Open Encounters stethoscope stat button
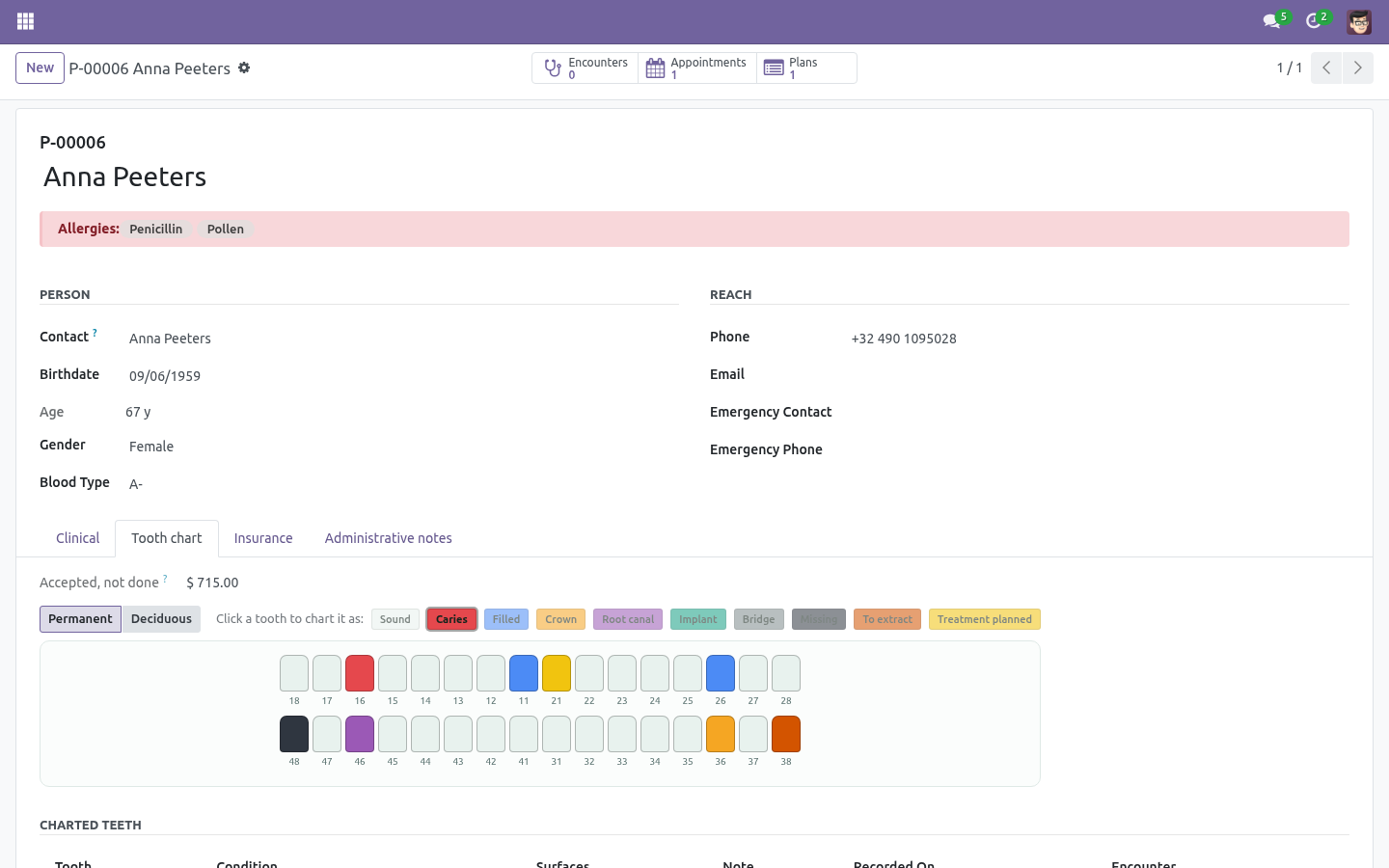 pyautogui.click(x=586, y=68)
